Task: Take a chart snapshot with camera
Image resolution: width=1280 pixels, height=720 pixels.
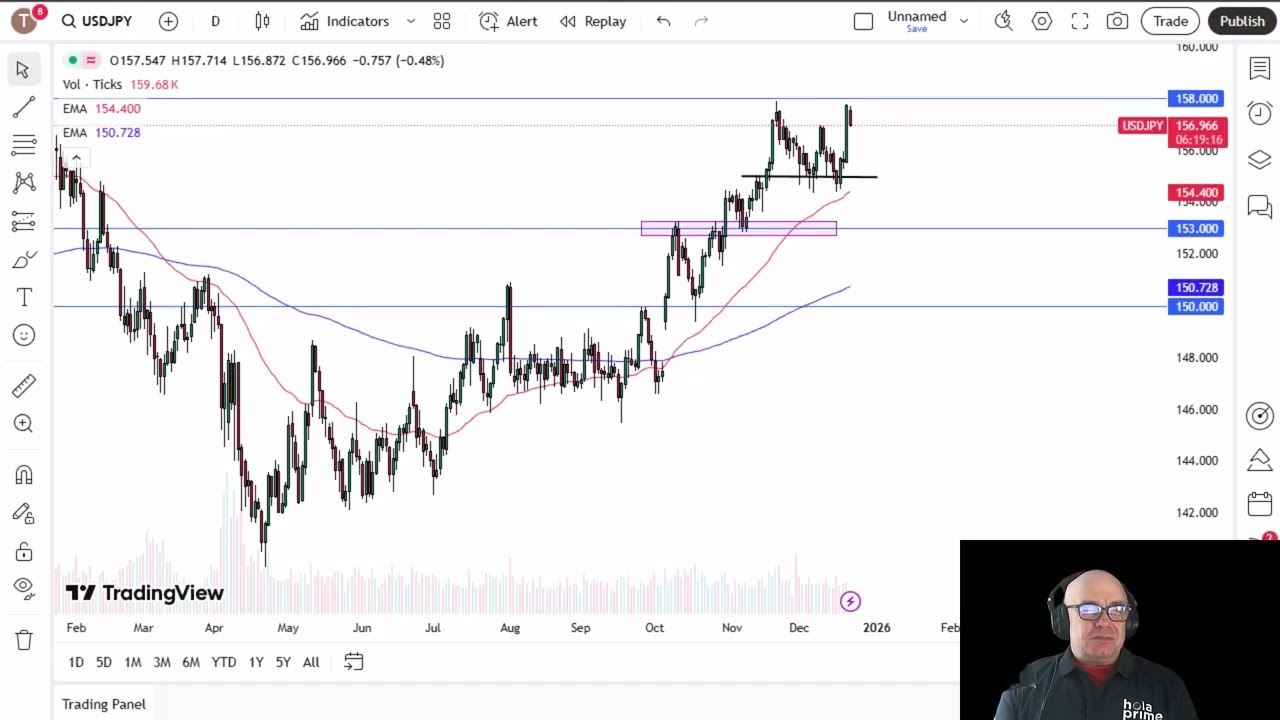Action: pyautogui.click(x=1118, y=21)
